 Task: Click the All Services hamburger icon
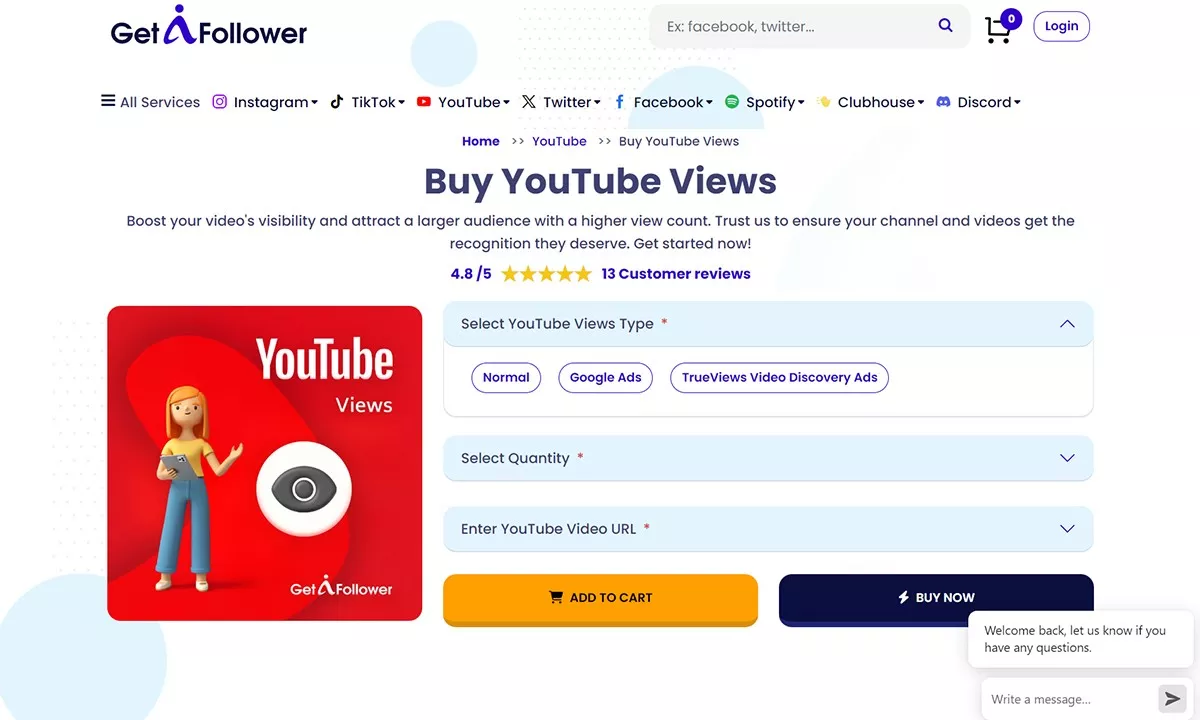coord(108,101)
